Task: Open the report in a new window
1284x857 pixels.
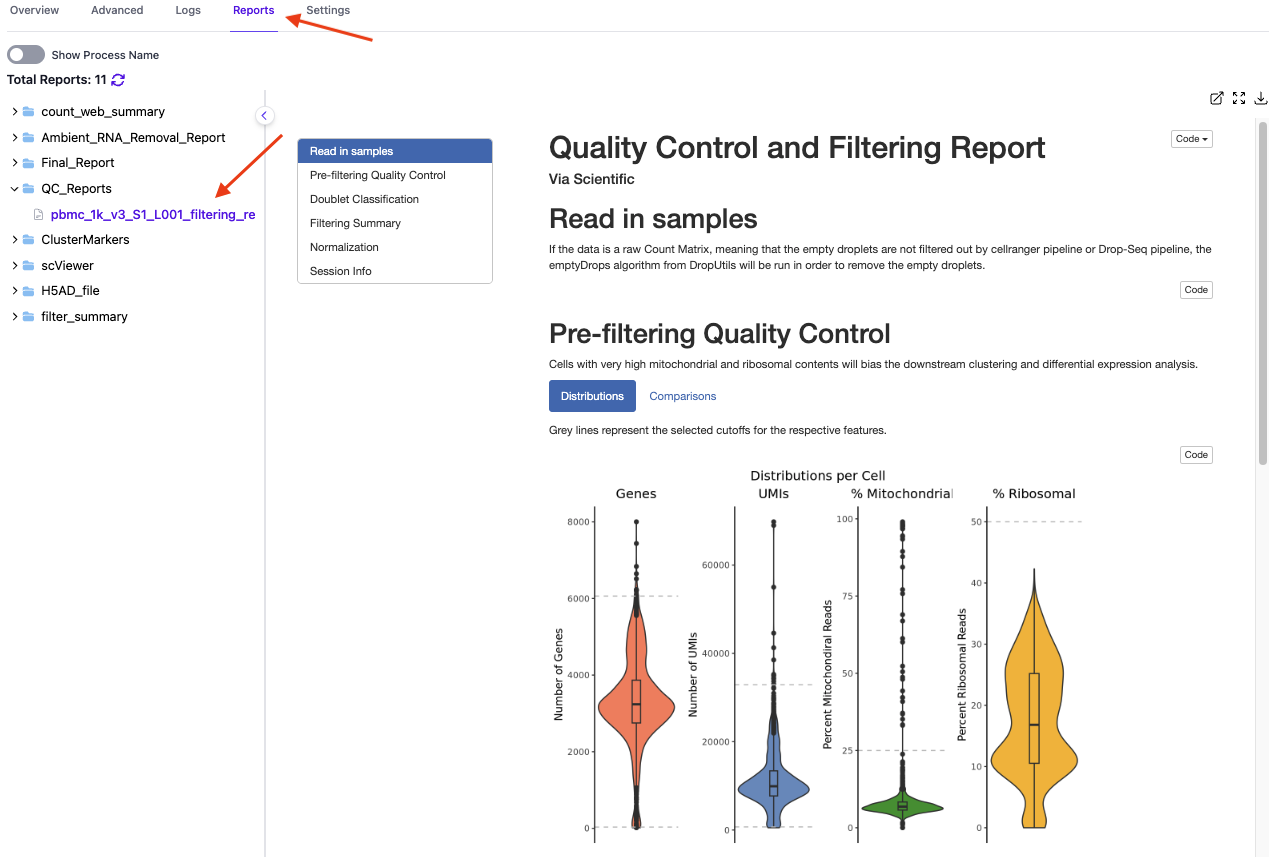Action: coord(1217,98)
